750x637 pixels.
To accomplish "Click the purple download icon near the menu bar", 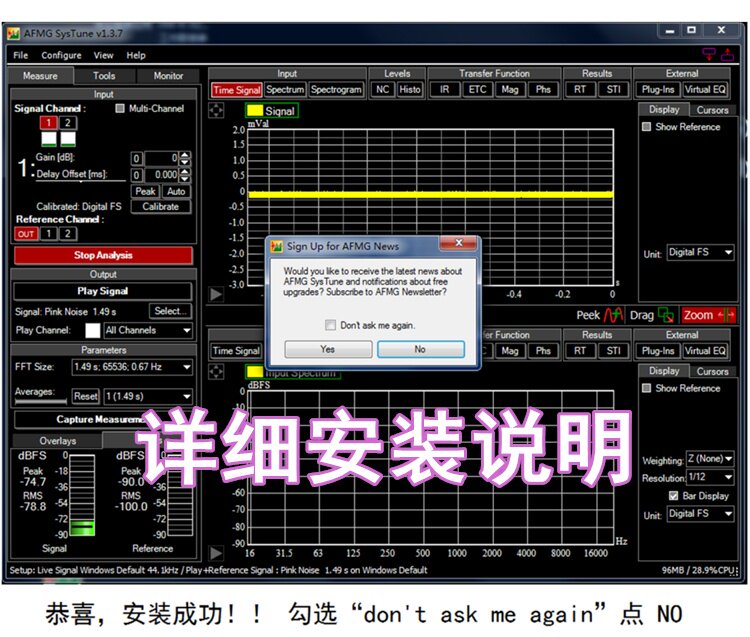I will tap(709, 54).
